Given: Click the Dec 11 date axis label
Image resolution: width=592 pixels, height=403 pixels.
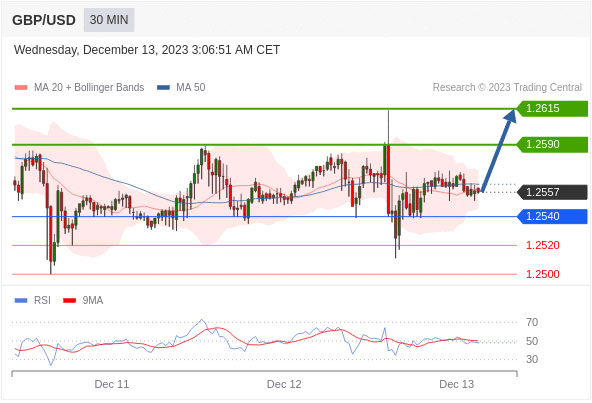Looking at the screenshot, I should pyautogui.click(x=112, y=384).
